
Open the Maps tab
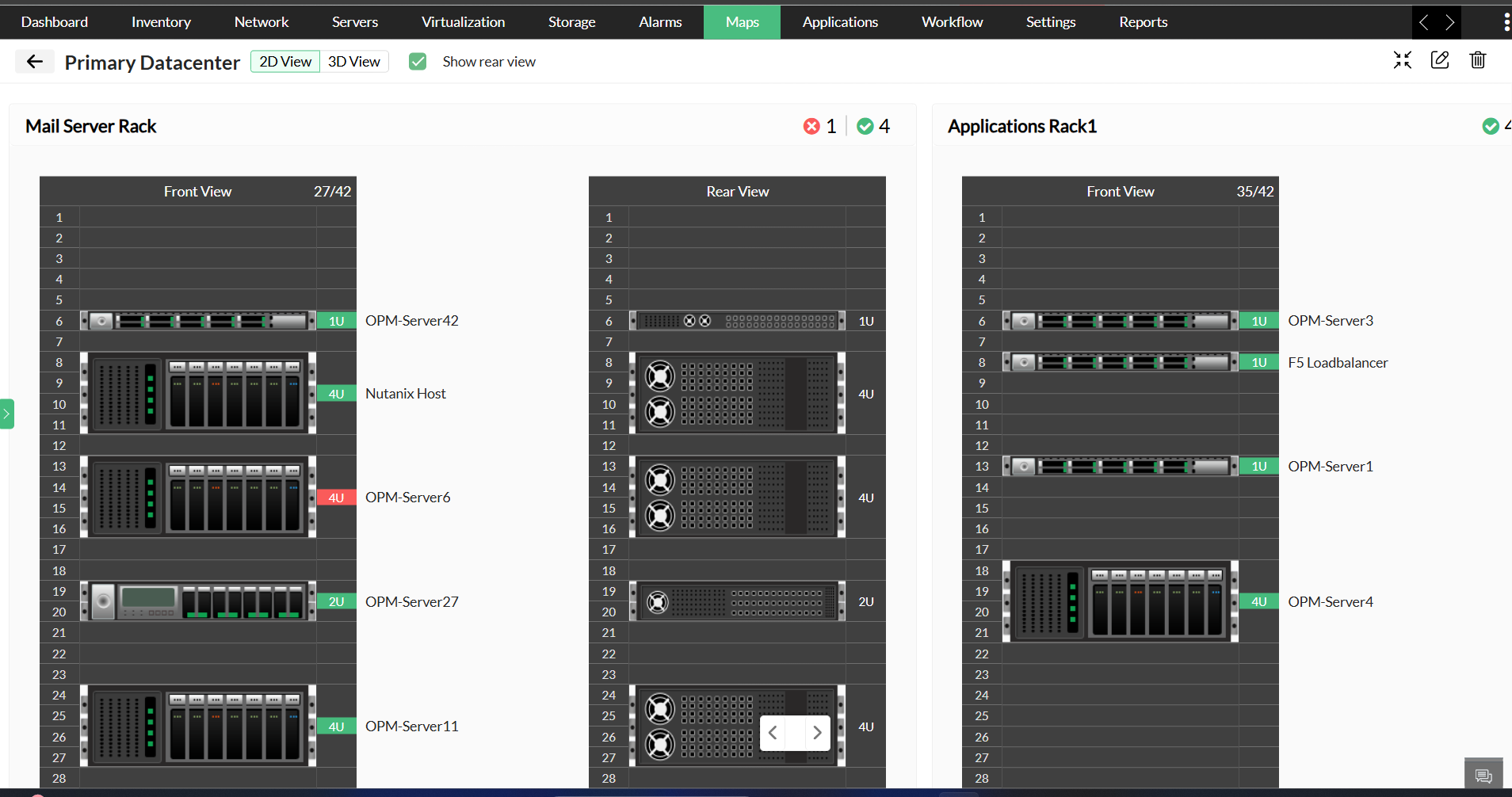tap(743, 22)
